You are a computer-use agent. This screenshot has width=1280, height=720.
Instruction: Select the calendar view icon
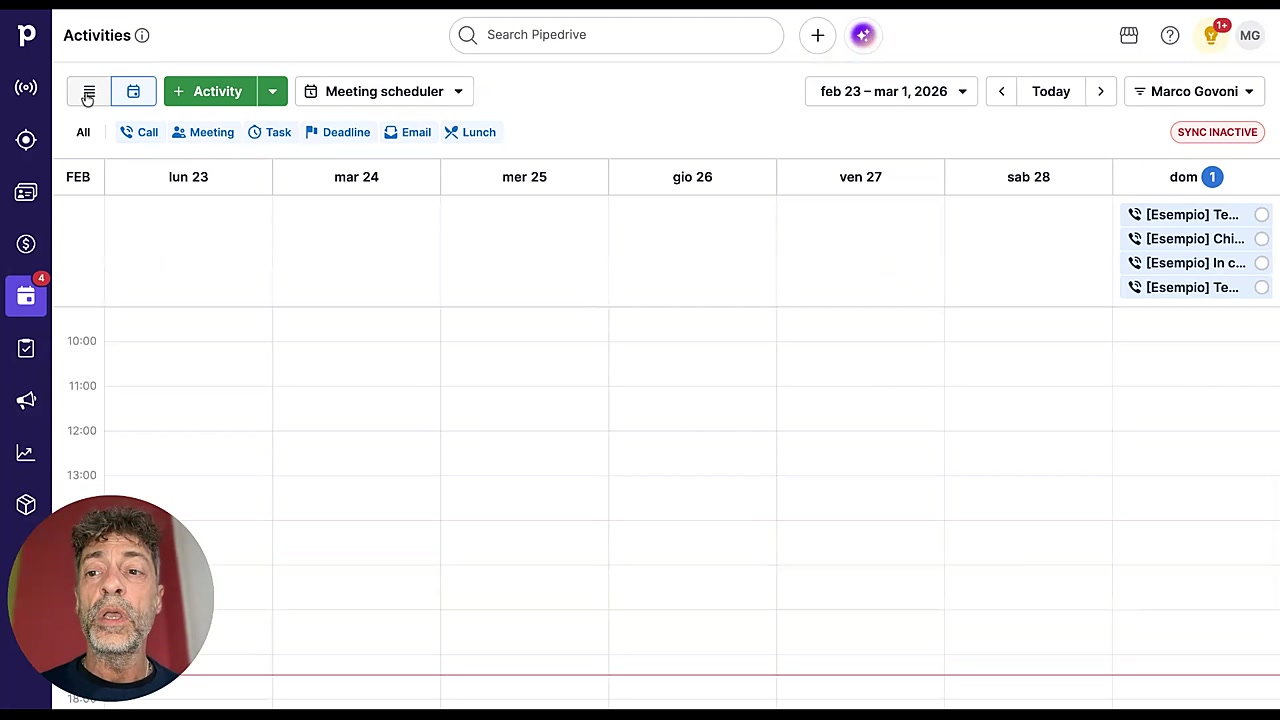(x=133, y=91)
